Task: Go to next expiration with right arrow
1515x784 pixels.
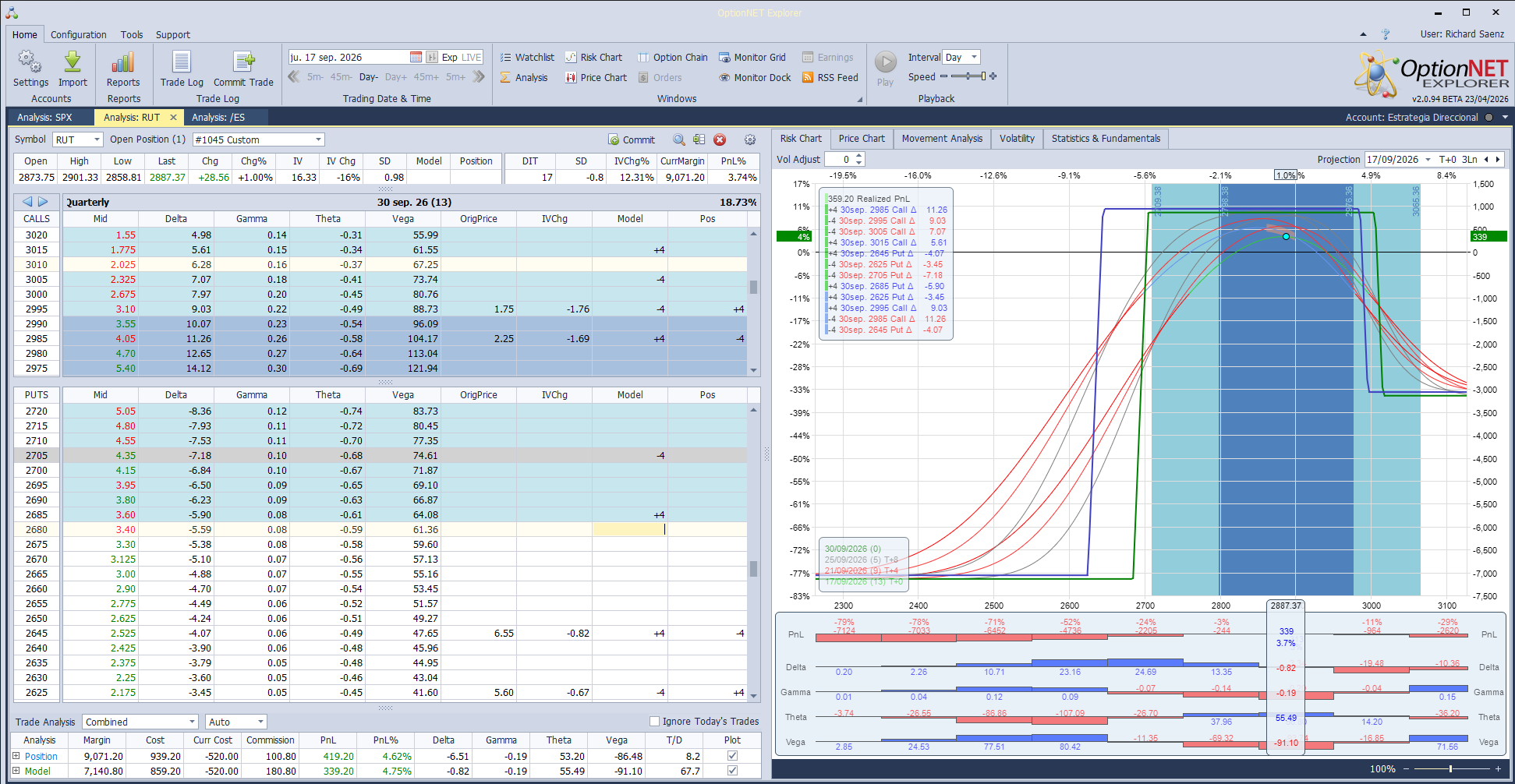Action: [43, 202]
